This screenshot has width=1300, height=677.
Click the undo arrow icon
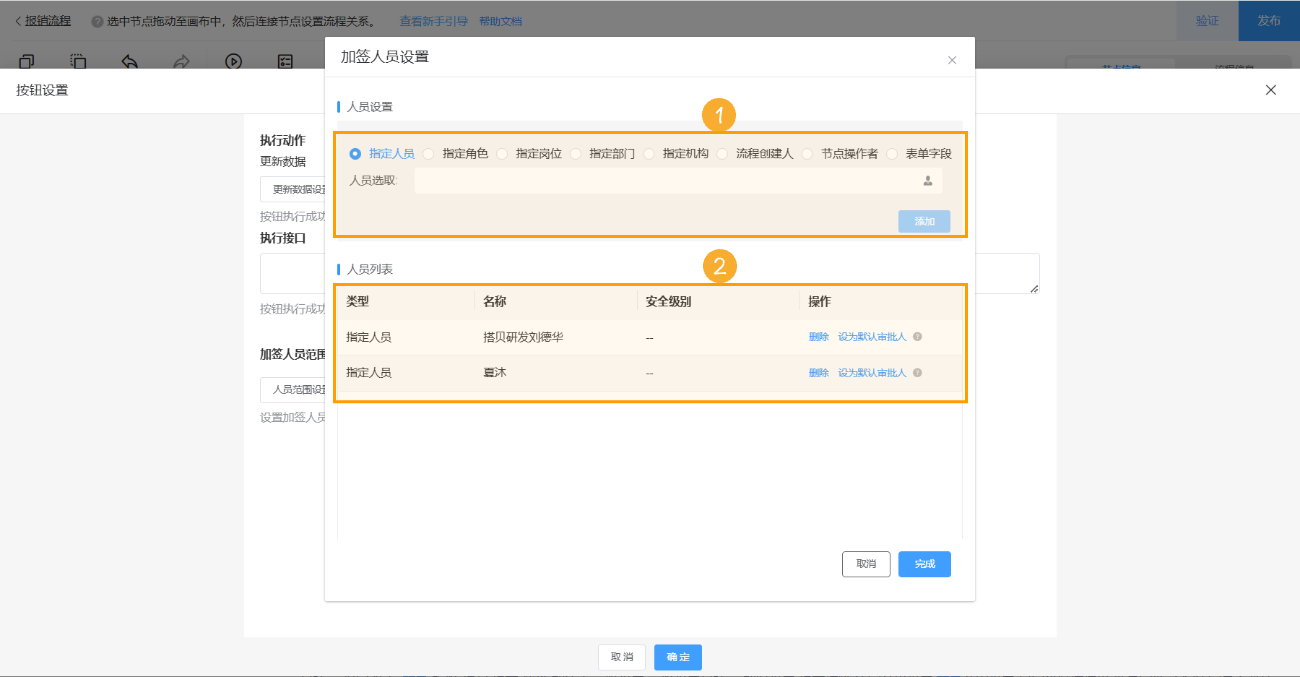click(130, 61)
